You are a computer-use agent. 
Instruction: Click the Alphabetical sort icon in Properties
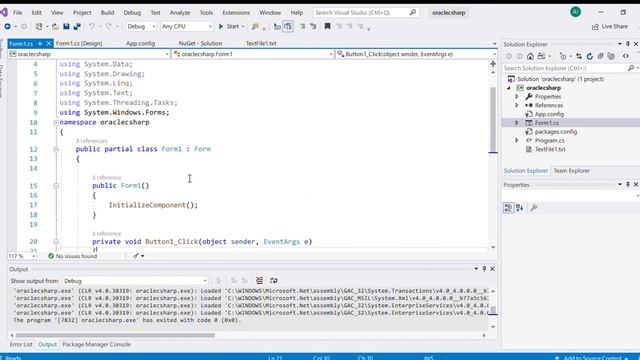tap(520, 208)
